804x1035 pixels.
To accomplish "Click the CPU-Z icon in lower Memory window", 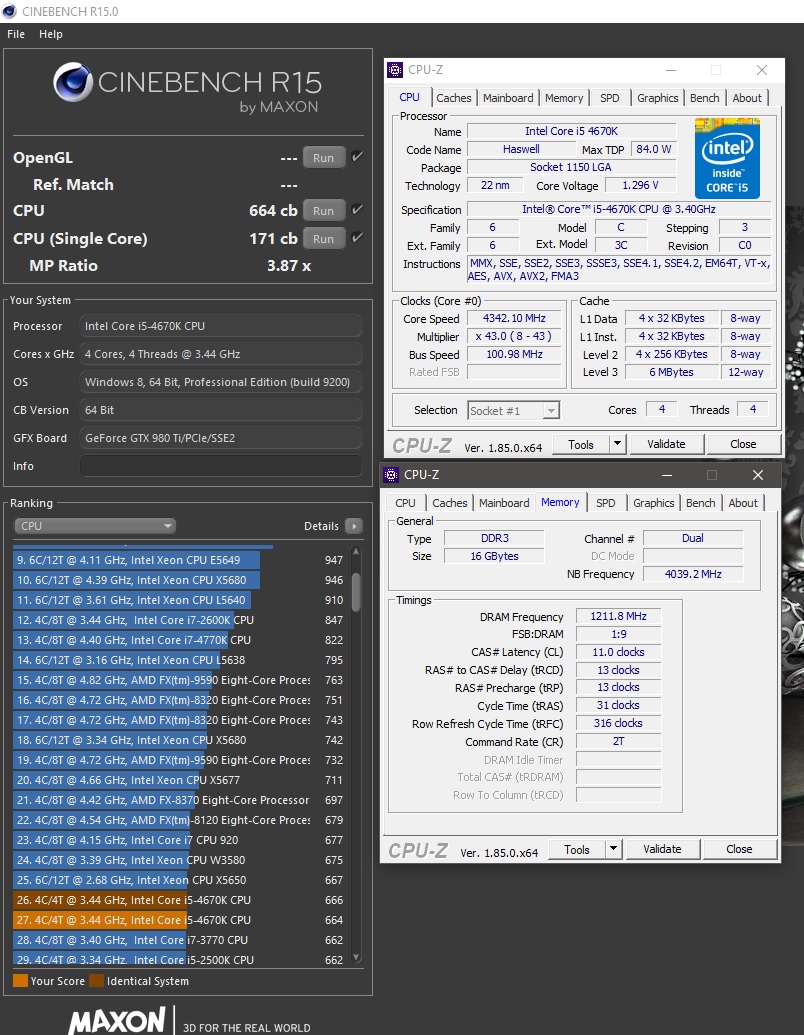I will (x=392, y=475).
